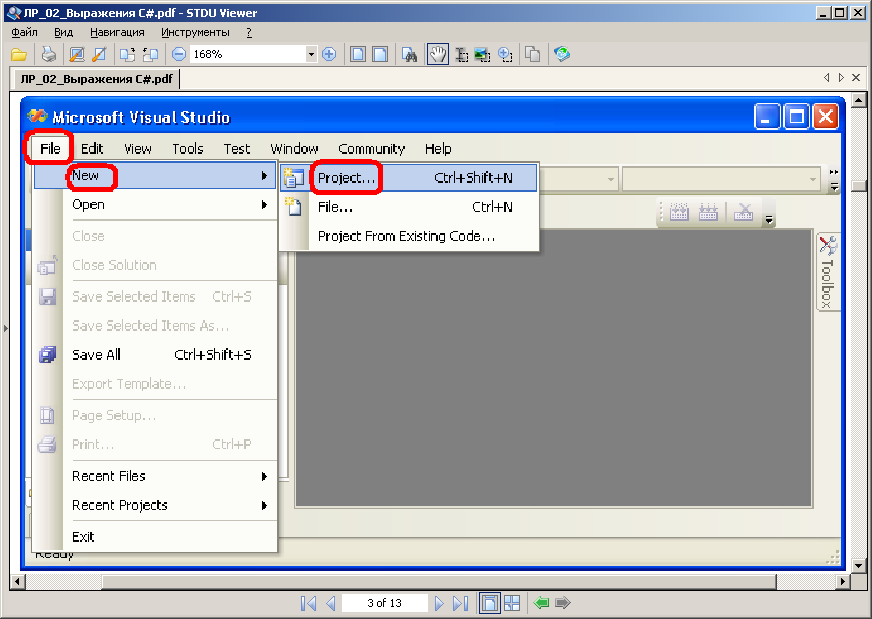Navigate back with the green arrow
The height and width of the screenshot is (619, 872).
pyautogui.click(x=541, y=603)
